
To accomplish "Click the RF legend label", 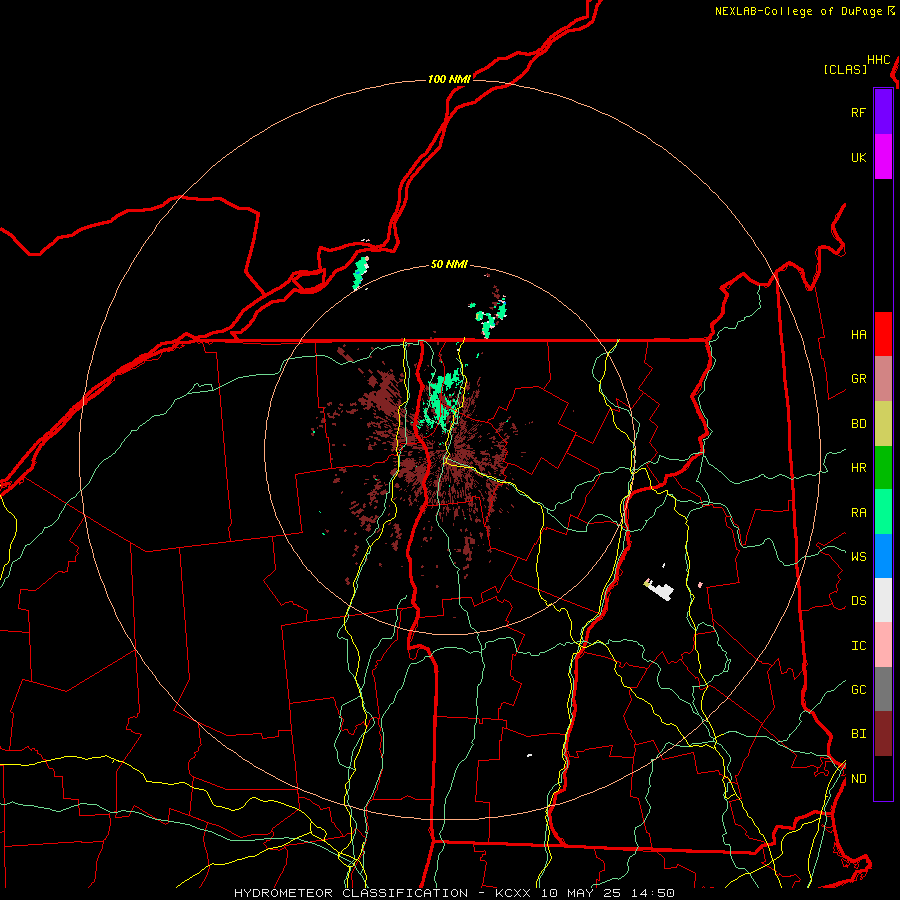I will pos(858,112).
